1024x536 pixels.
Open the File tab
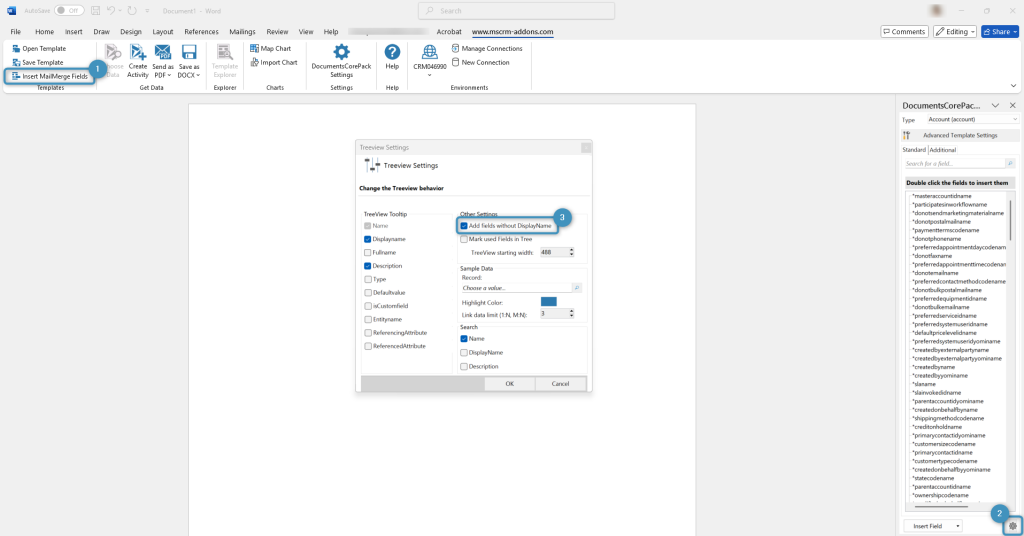16,31
